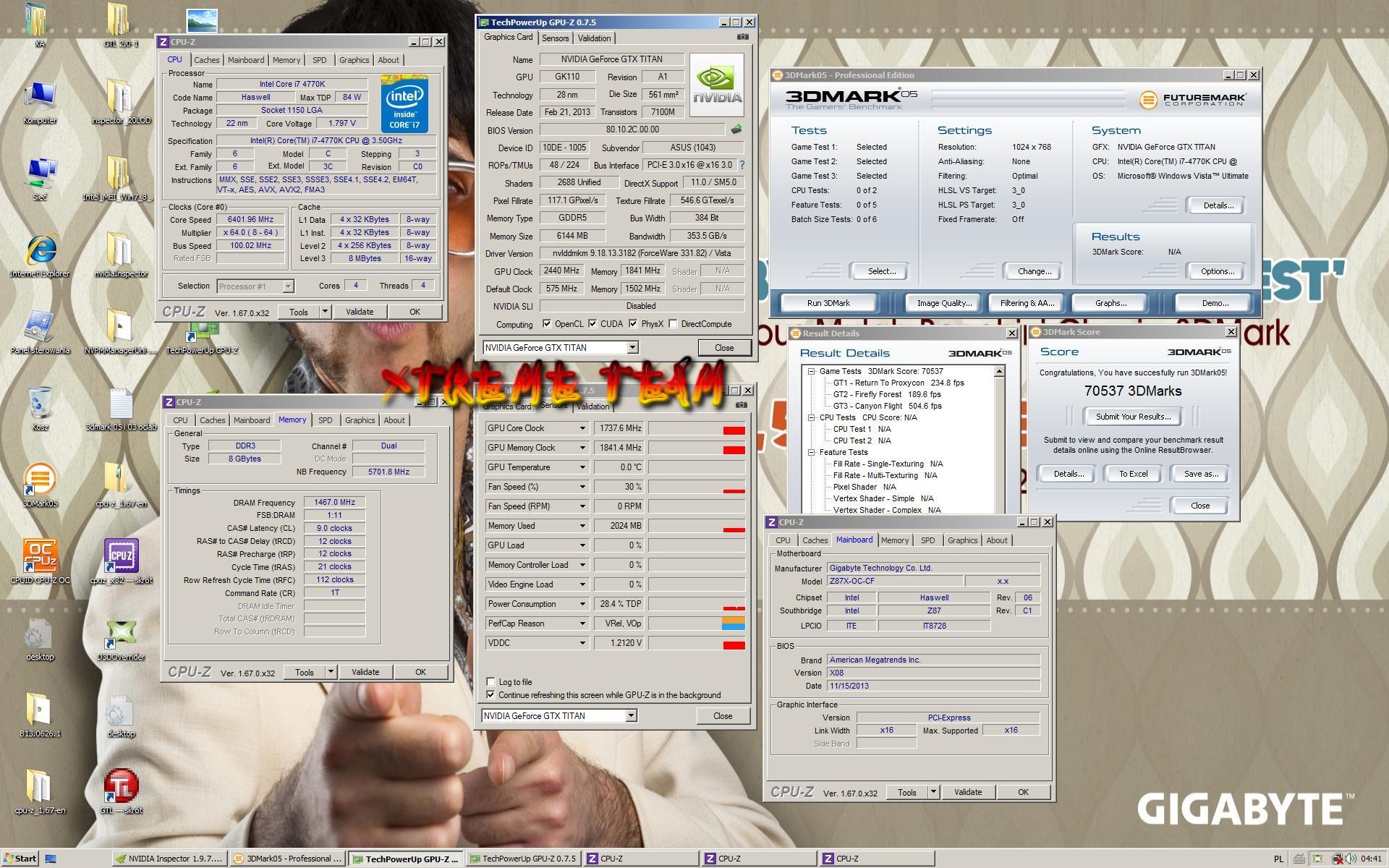Open the PerfCap Reason sensor dropdown
Image resolution: width=1389 pixels, height=868 pixels.
(x=582, y=624)
